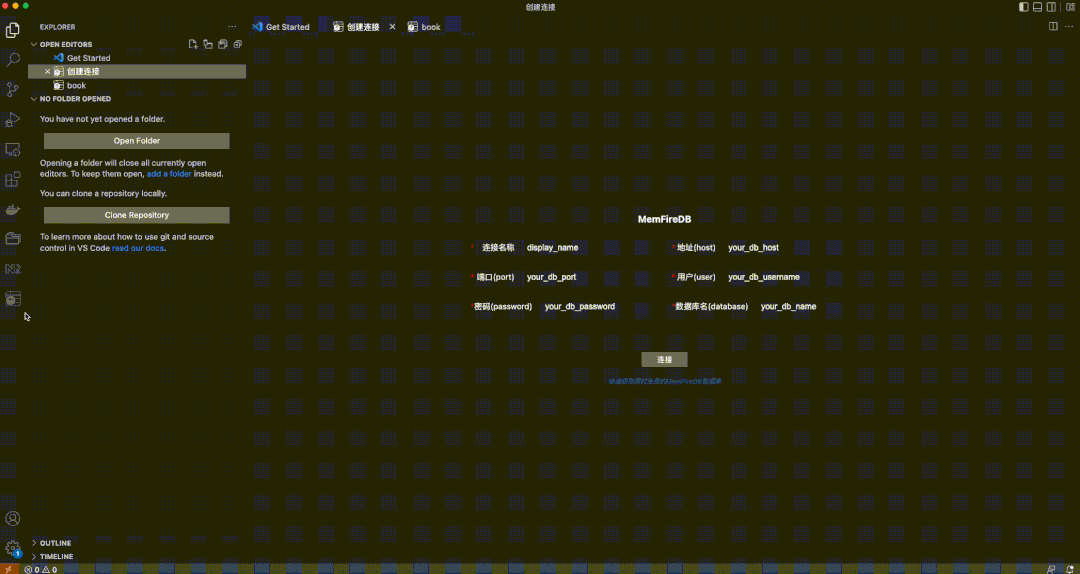Select book in Open Editors

click(137, 85)
